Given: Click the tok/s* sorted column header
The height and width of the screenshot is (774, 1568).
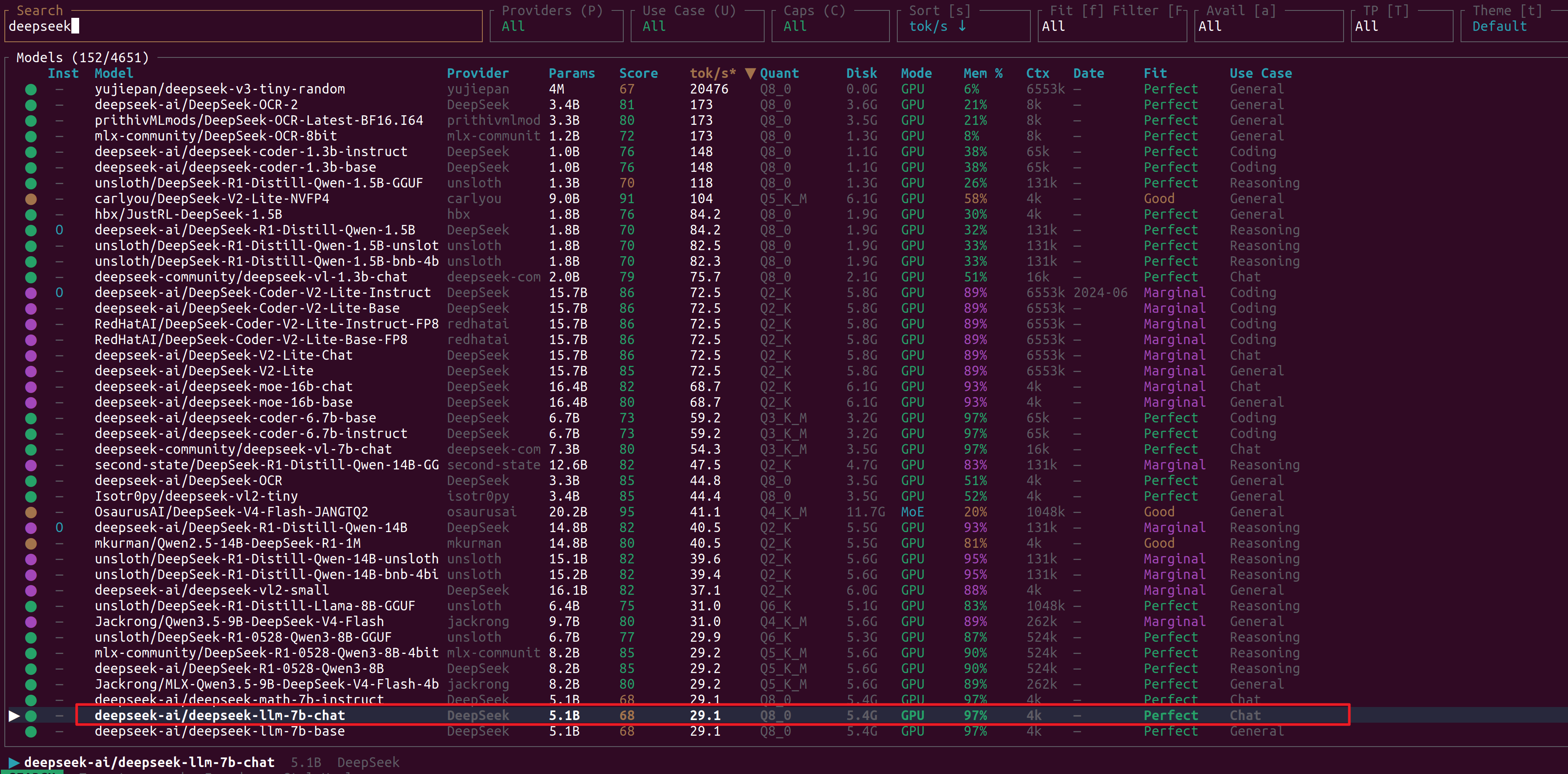Looking at the screenshot, I should [713, 73].
